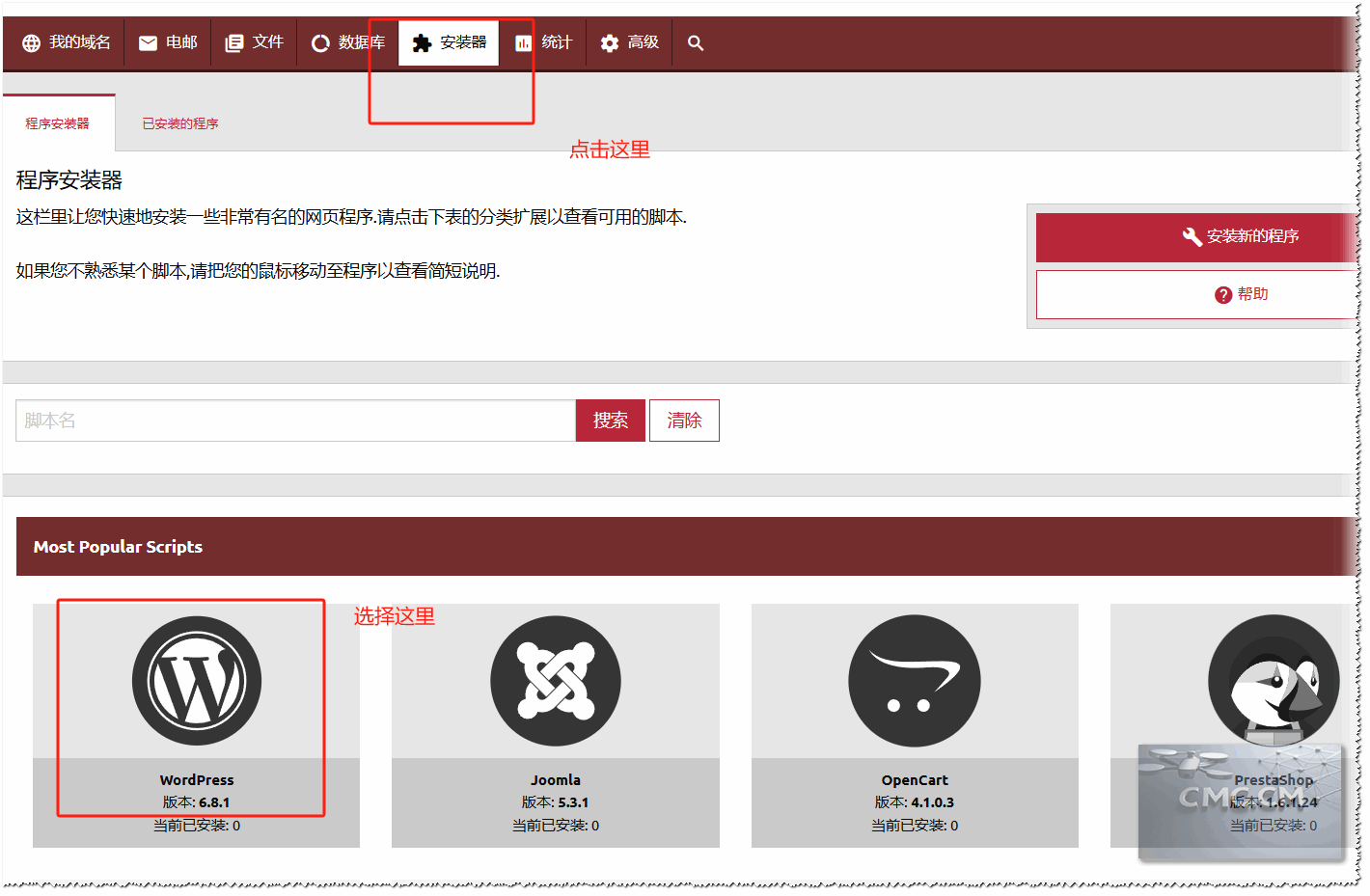Viewport: 1370px width, 896px height.
Task: Click the puzzle-piece icon for 安装器
Action: click(x=422, y=43)
